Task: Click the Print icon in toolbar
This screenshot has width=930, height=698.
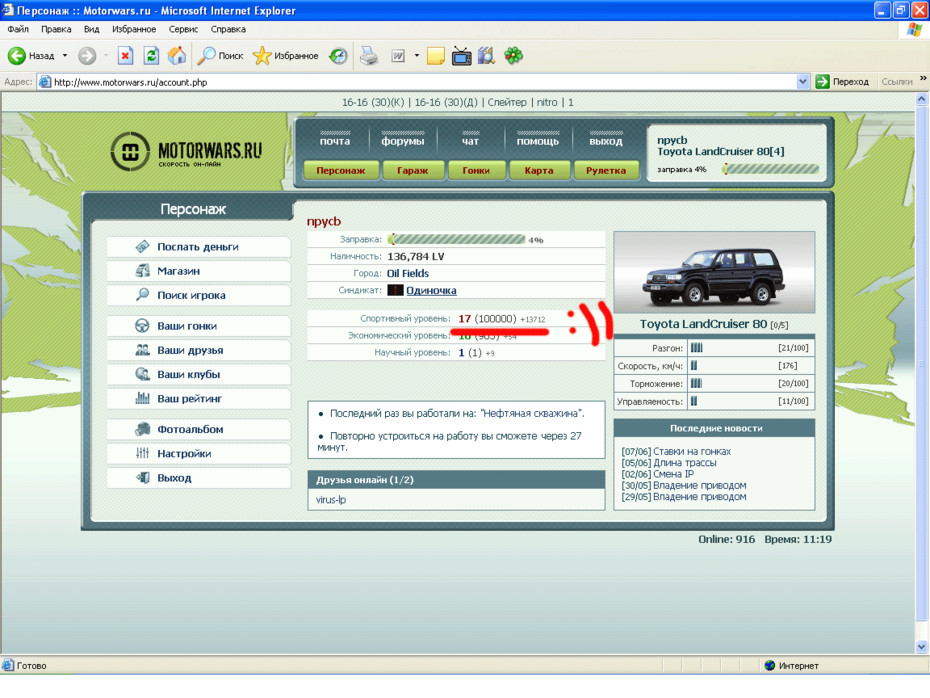Action: [369, 56]
